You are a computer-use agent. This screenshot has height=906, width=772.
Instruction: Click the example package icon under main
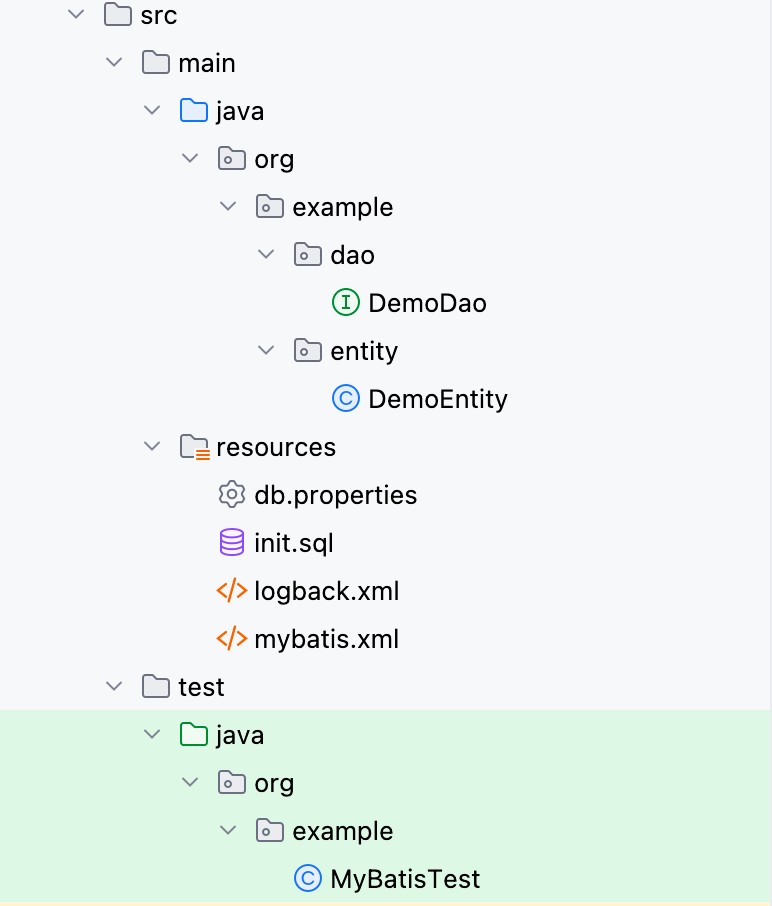(x=270, y=206)
